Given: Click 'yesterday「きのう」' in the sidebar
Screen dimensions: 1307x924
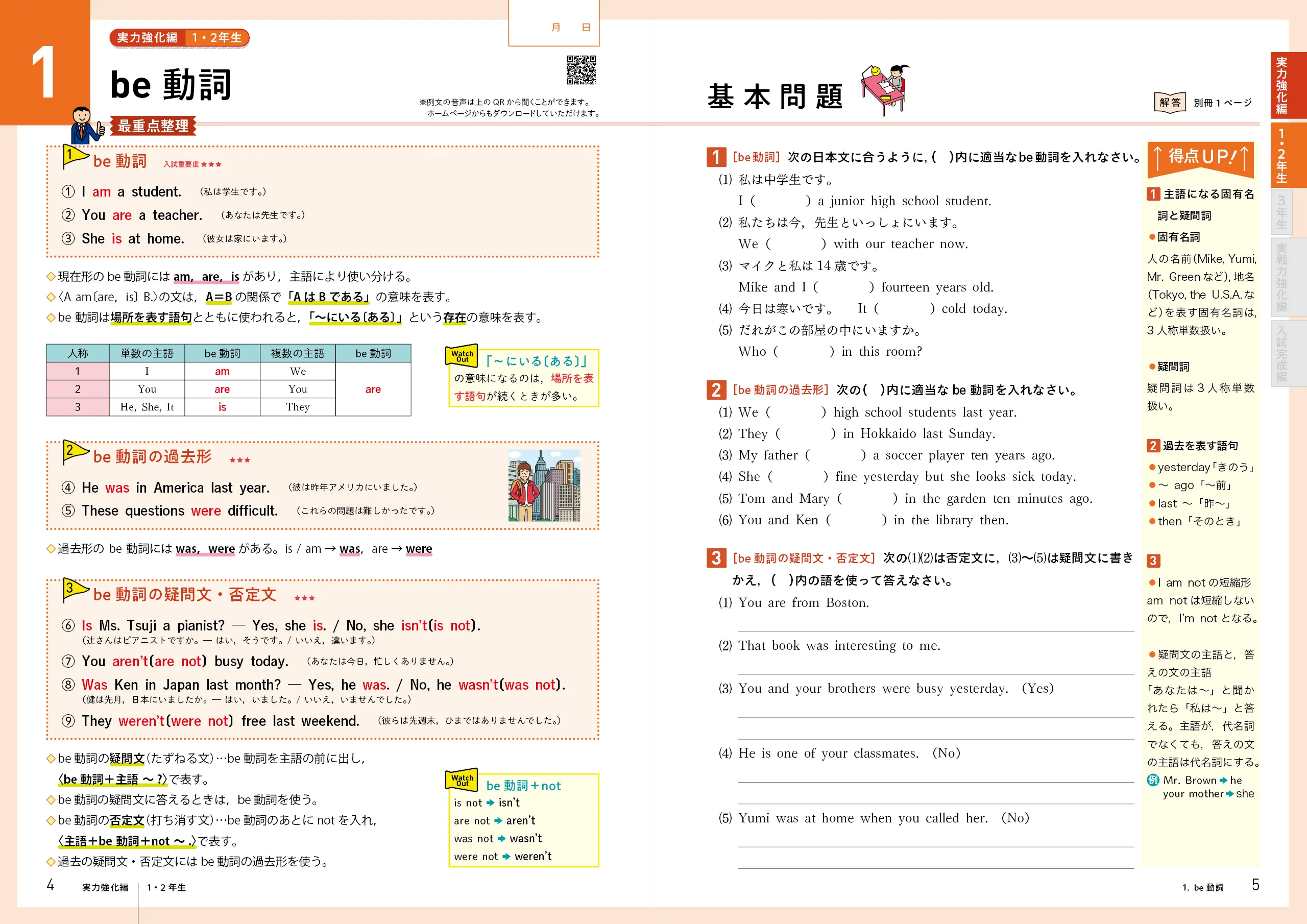Looking at the screenshot, I should click(x=1202, y=468).
